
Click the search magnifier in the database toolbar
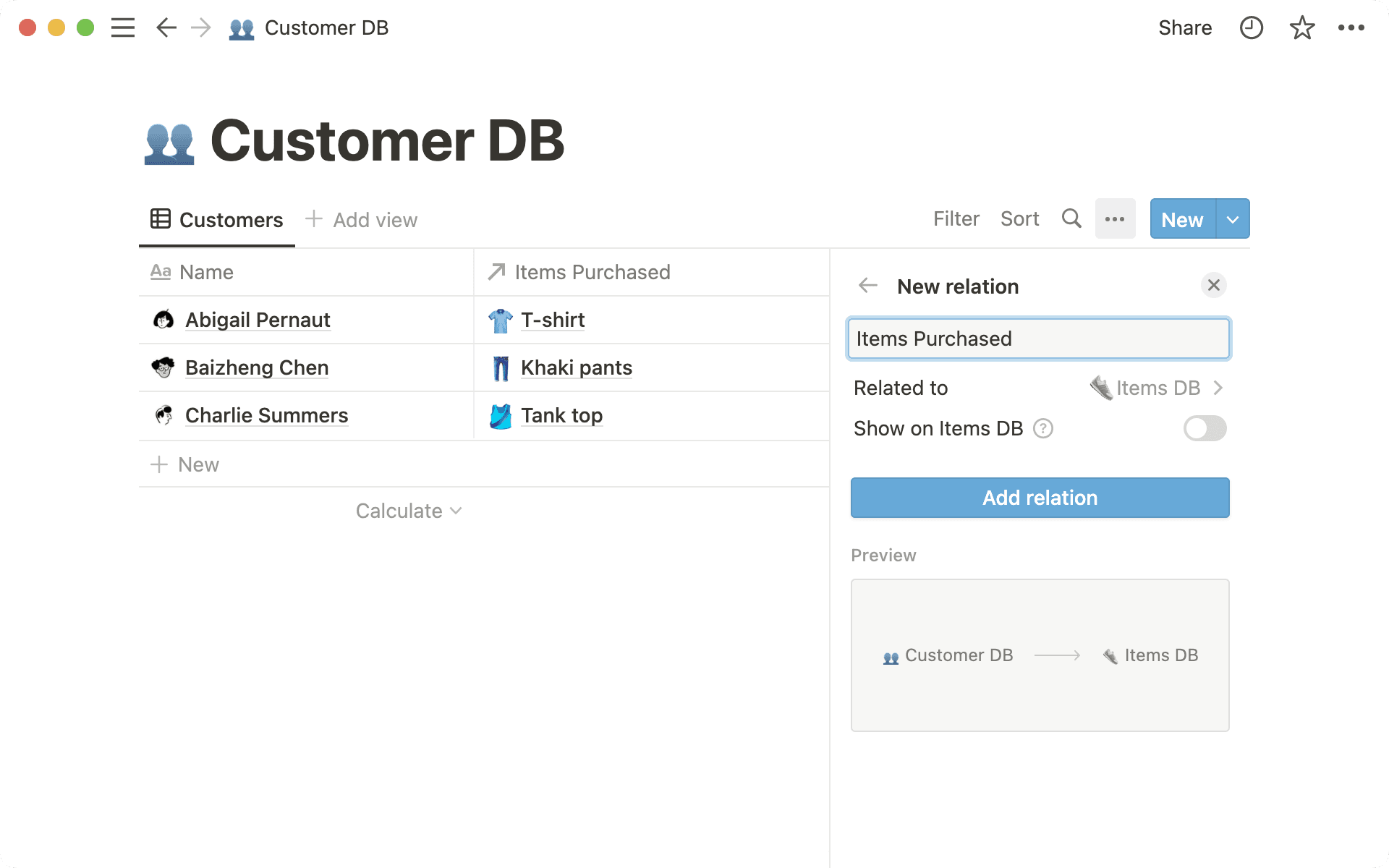[x=1071, y=218]
